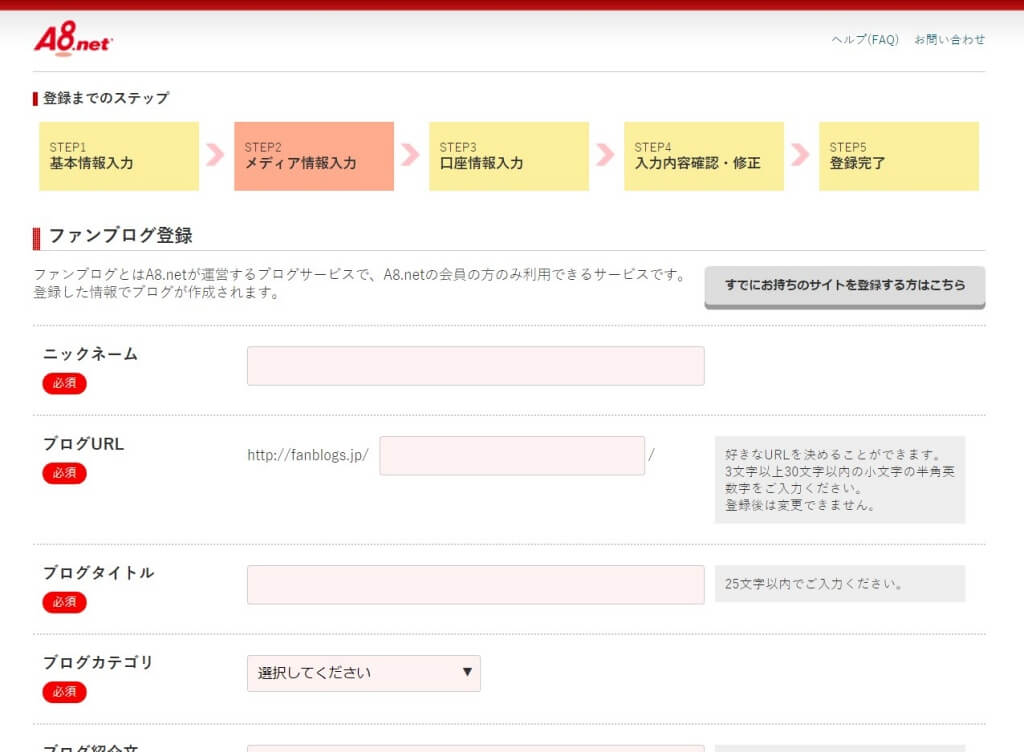This screenshot has height=752, width=1024.
Task: Click the dropdown arrow on 選択してください
Action: coord(468,673)
